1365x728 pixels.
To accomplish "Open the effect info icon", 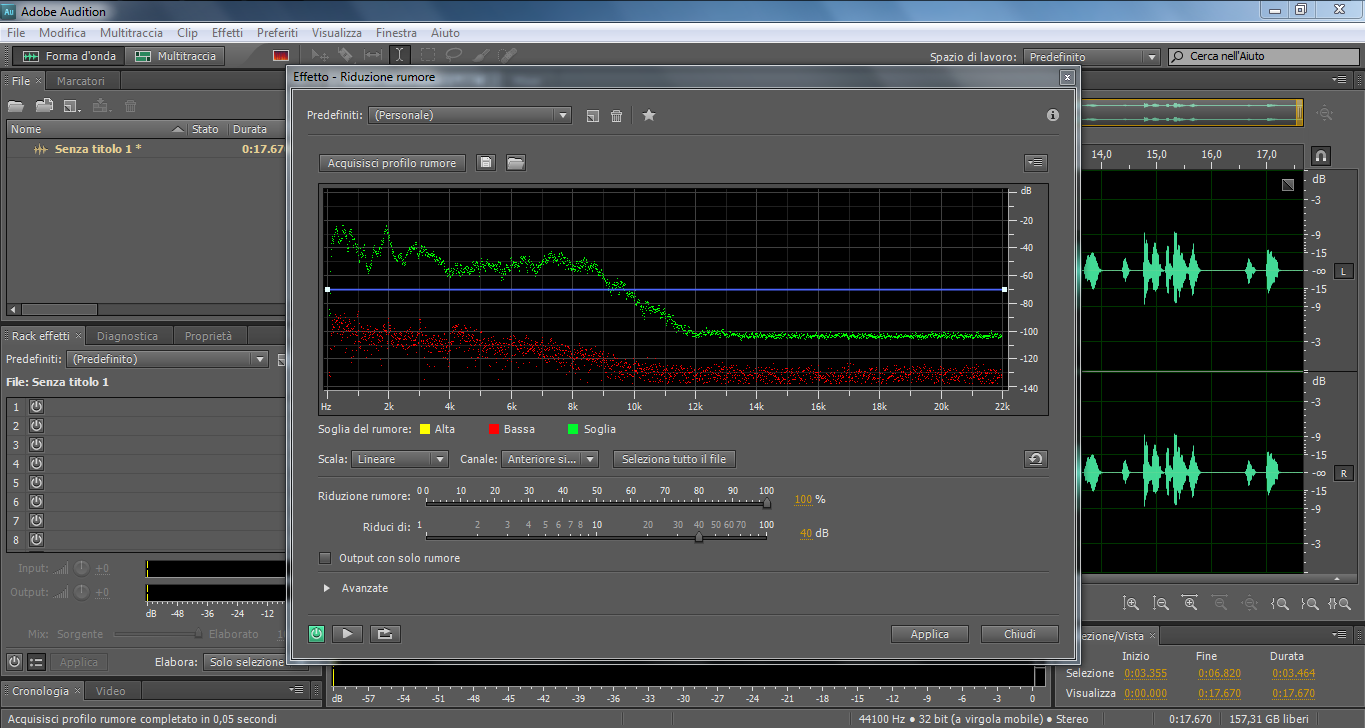I will (x=1053, y=115).
